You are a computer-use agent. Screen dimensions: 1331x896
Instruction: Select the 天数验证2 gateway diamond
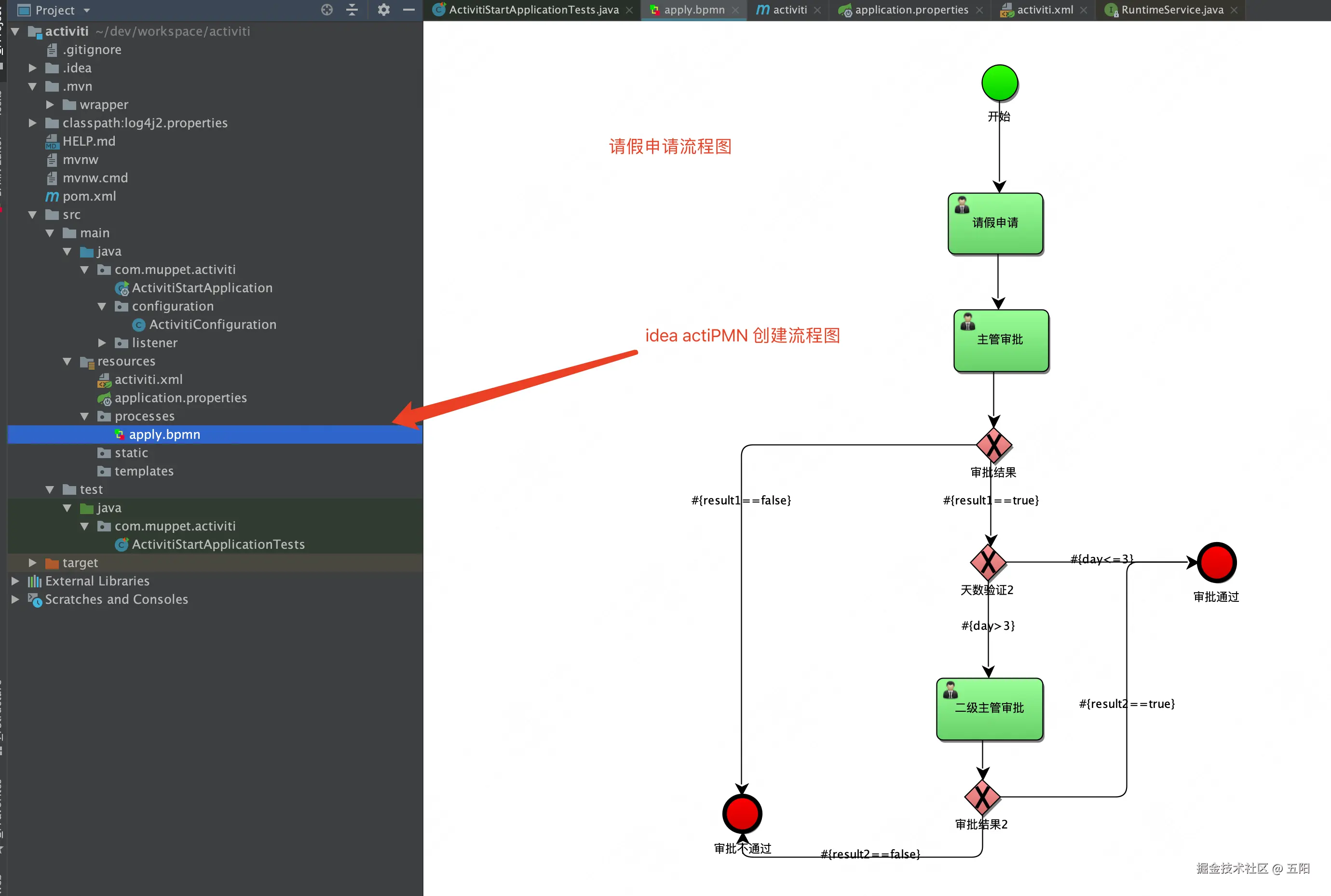coord(988,562)
